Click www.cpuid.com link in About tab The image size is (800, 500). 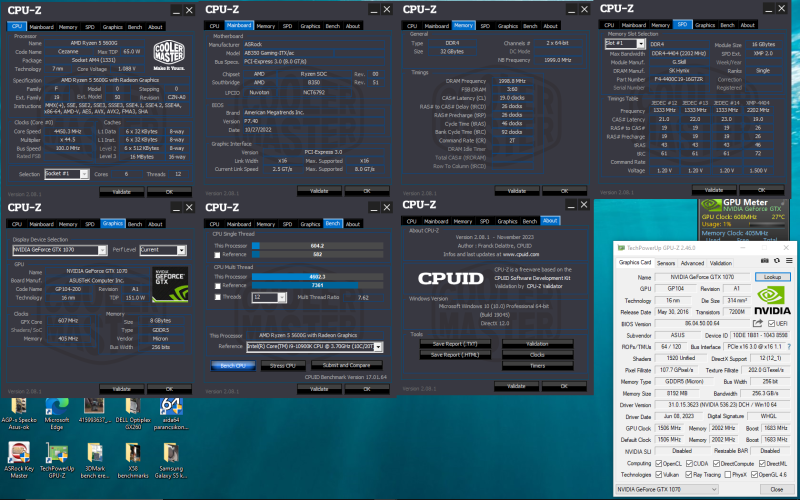[520, 254]
